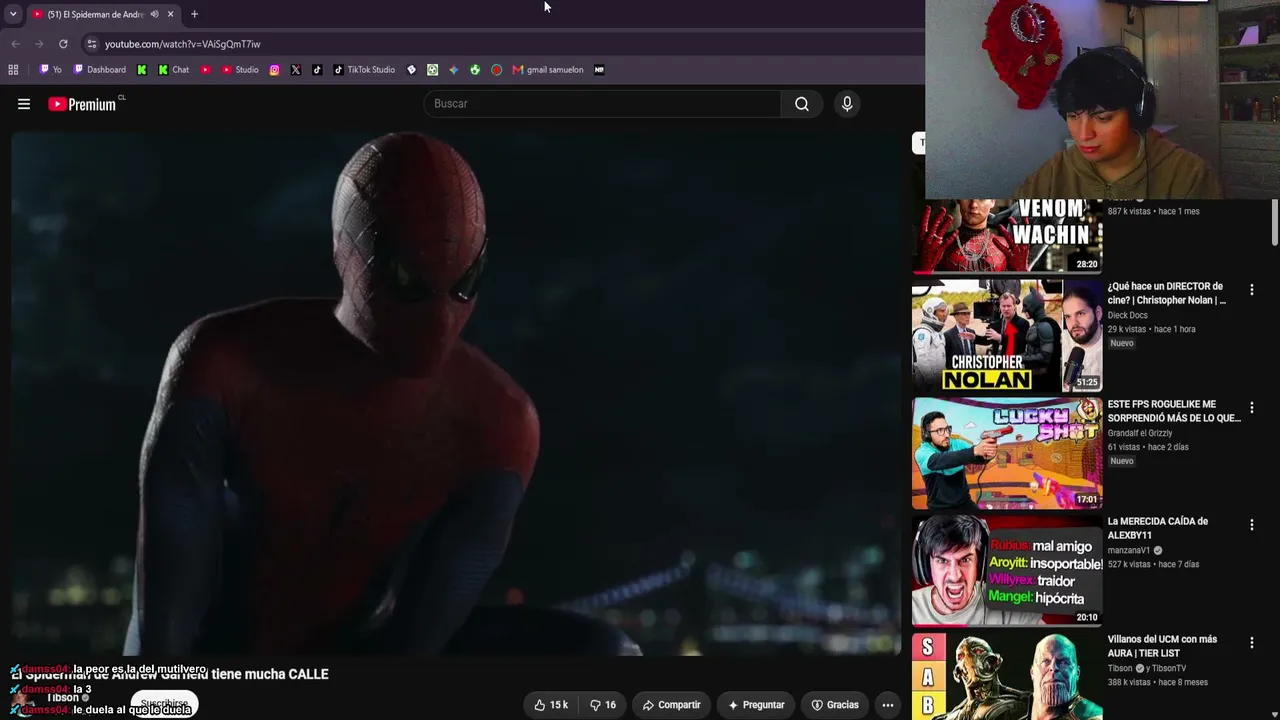View site information icon in address bar
Screen dimensions: 1280x720
(x=92, y=44)
